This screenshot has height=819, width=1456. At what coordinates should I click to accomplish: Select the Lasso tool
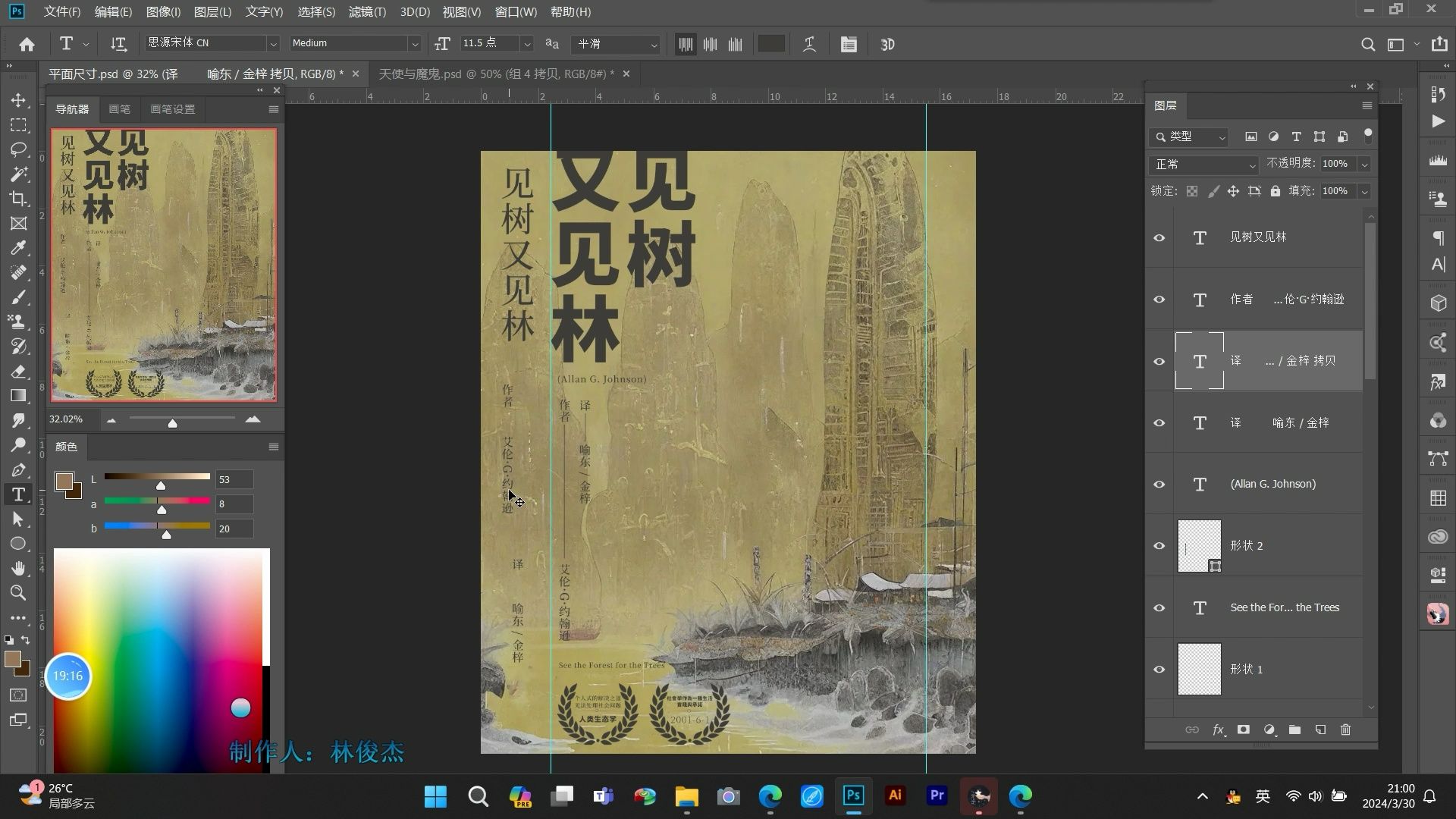coord(18,149)
